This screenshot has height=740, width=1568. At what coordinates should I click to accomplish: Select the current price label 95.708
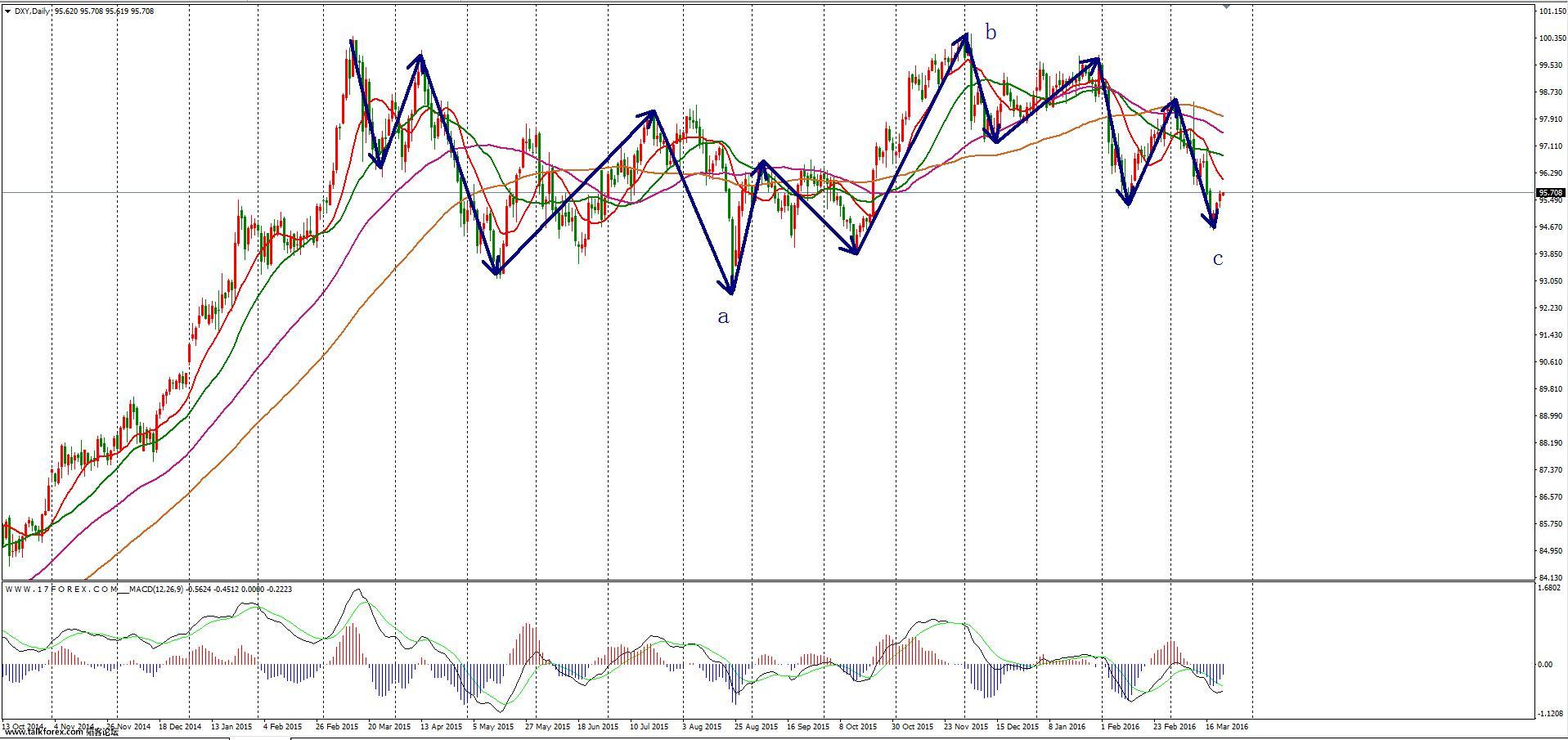(x=1551, y=193)
